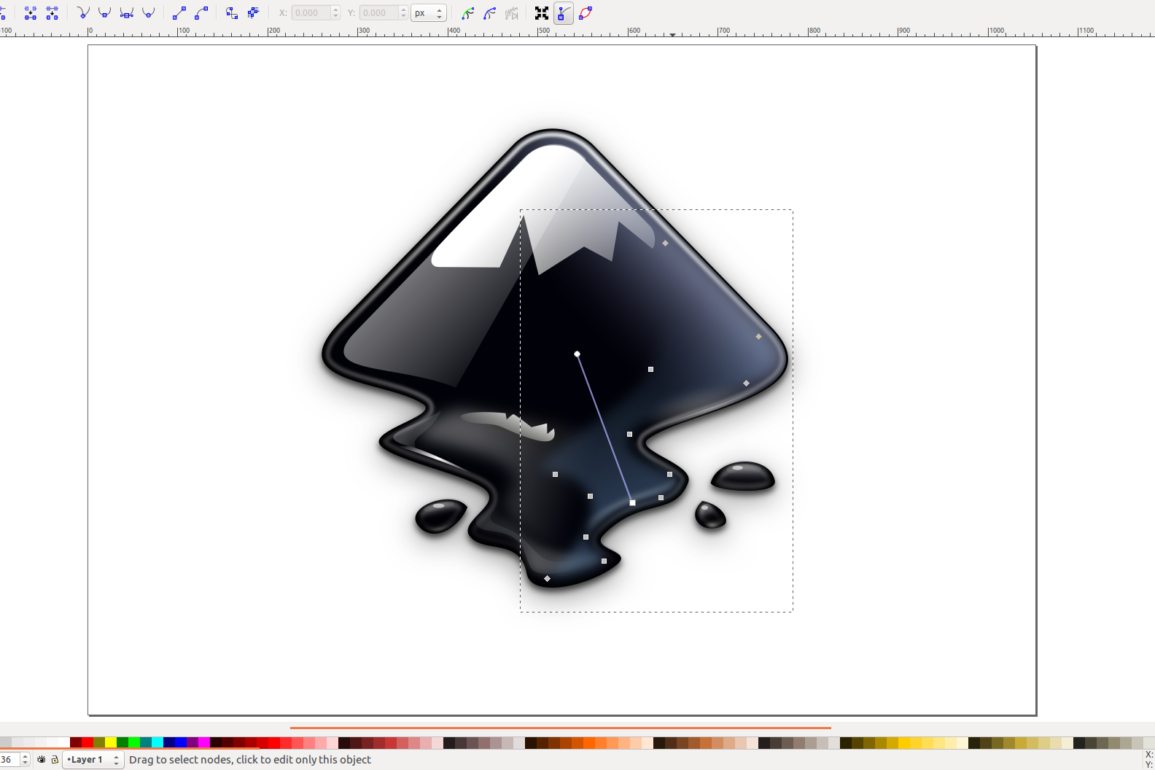The image size is (1155, 770).
Task: Convert selected stroke to path
Action: (253, 13)
